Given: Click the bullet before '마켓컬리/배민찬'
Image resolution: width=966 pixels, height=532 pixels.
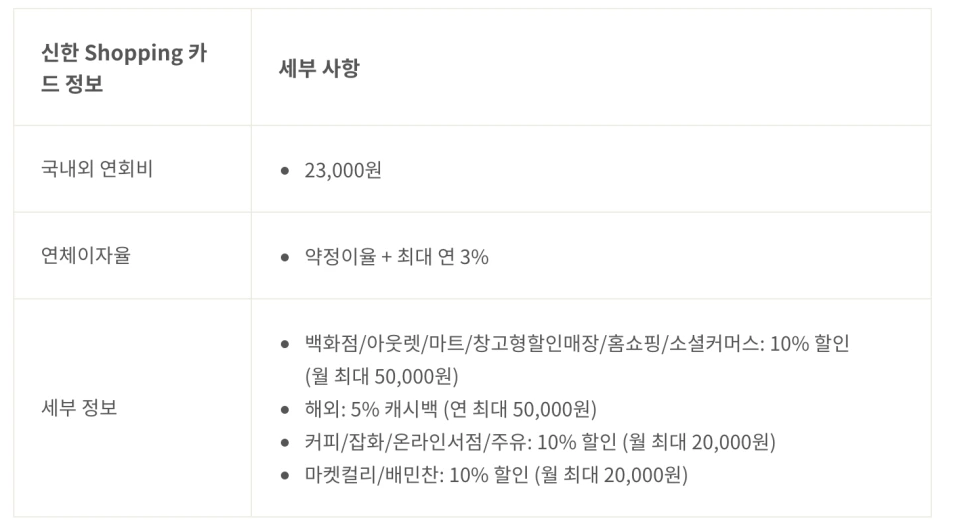Looking at the screenshot, I should tap(285, 475).
